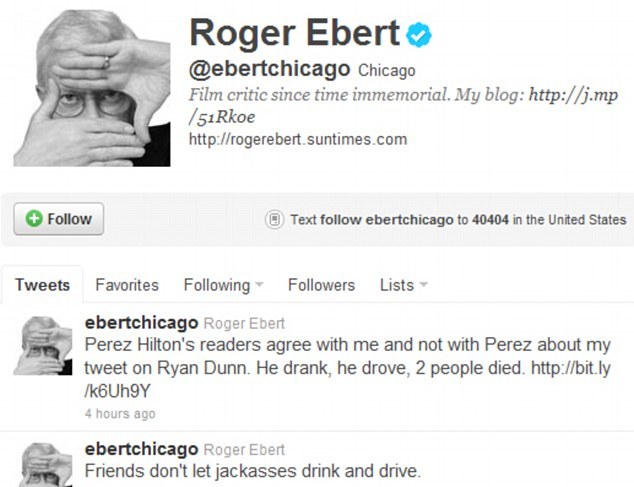Select the Following tab label
Image resolution: width=634 pixels, height=487 pixels.
point(217,285)
